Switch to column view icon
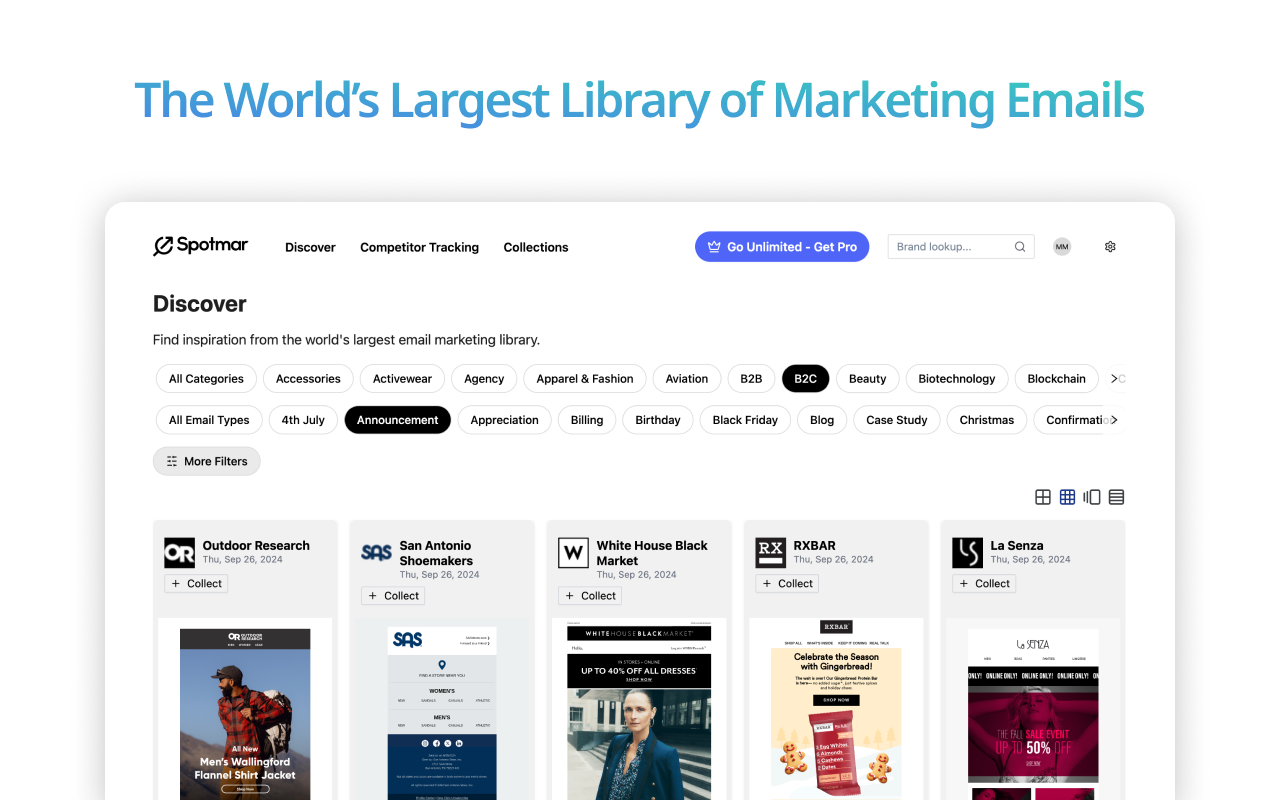This screenshot has width=1280, height=800. [1092, 497]
